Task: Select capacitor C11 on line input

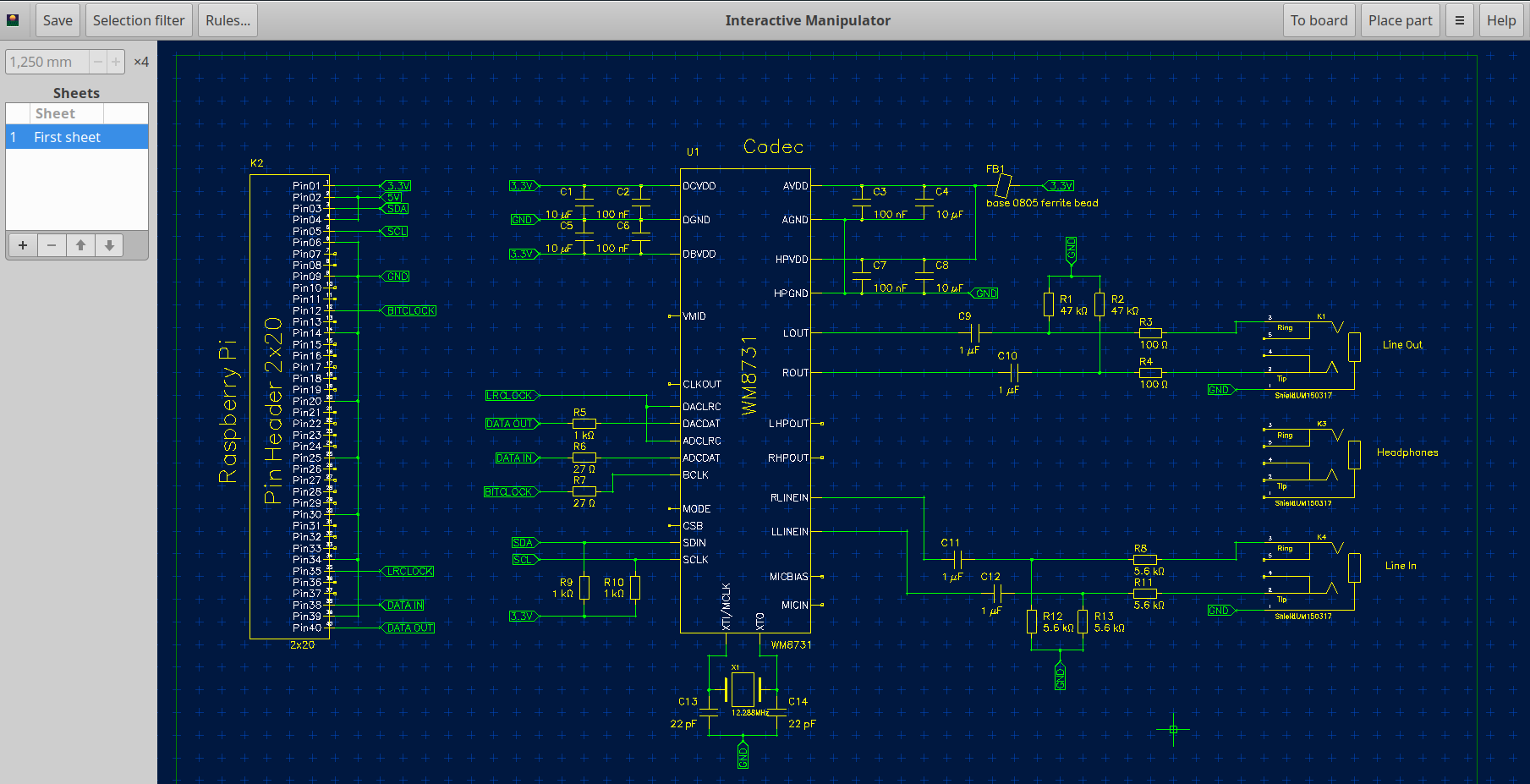Action: click(x=958, y=559)
